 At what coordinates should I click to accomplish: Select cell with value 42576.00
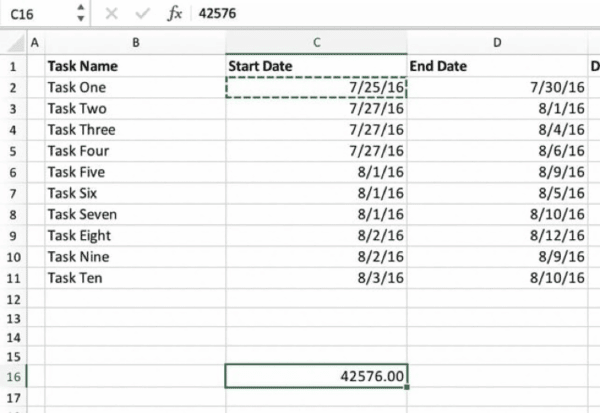pos(316,376)
